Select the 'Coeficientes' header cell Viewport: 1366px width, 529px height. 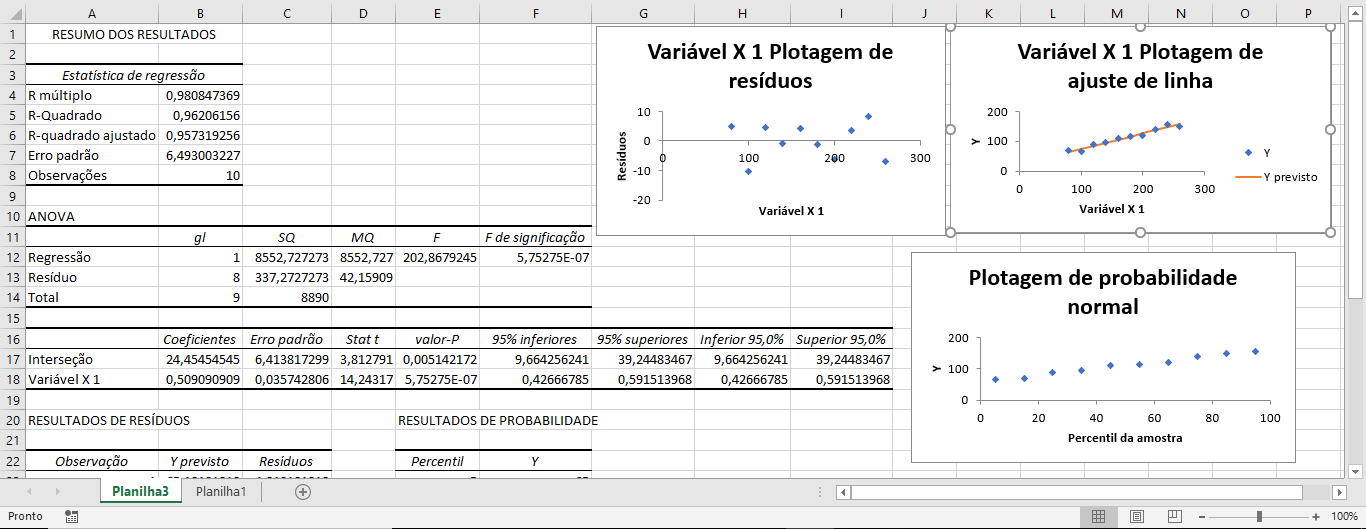(x=200, y=339)
